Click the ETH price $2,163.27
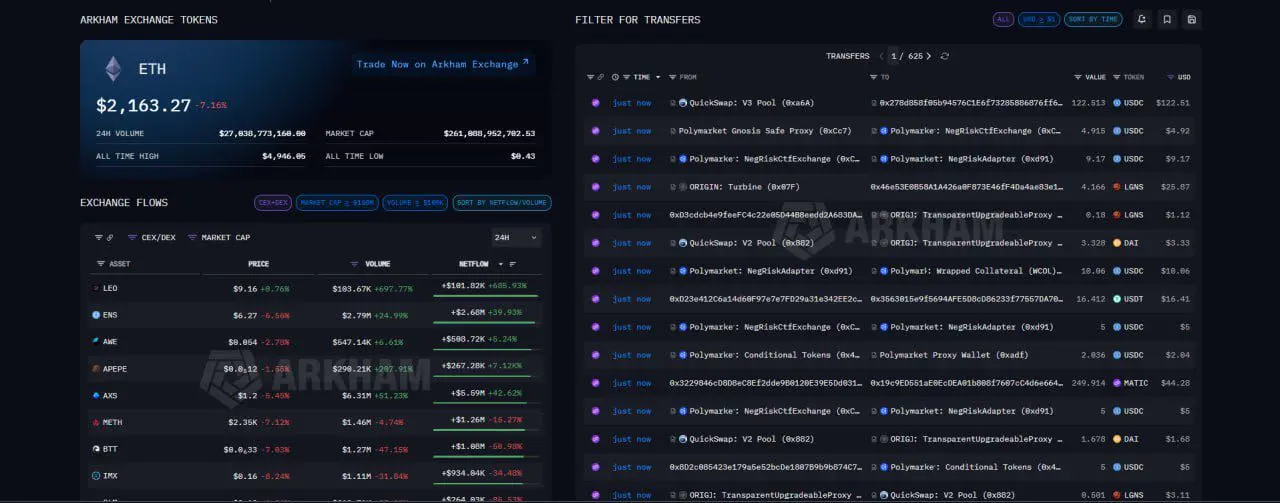 (x=143, y=104)
